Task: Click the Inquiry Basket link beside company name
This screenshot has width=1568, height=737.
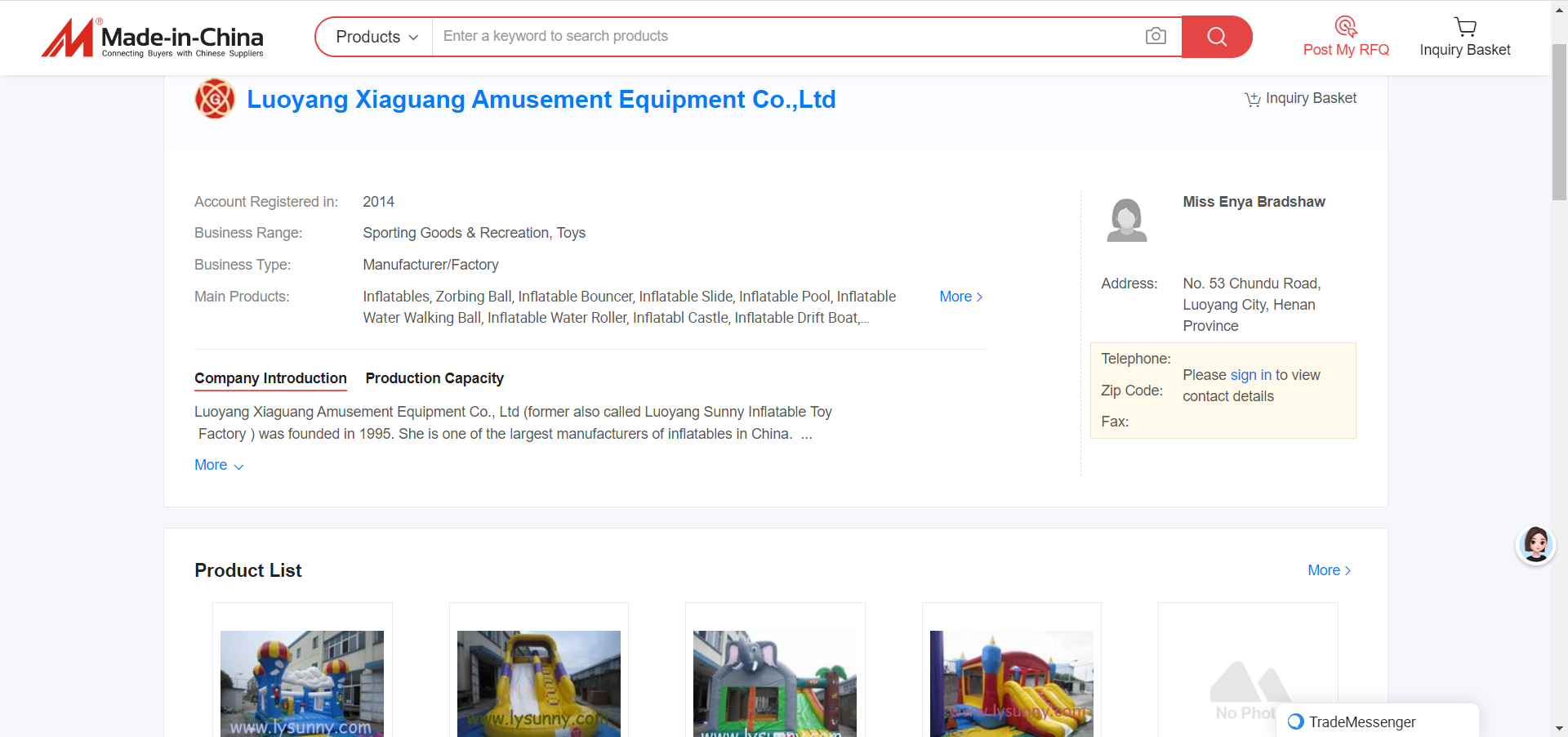Action: (x=1301, y=98)
